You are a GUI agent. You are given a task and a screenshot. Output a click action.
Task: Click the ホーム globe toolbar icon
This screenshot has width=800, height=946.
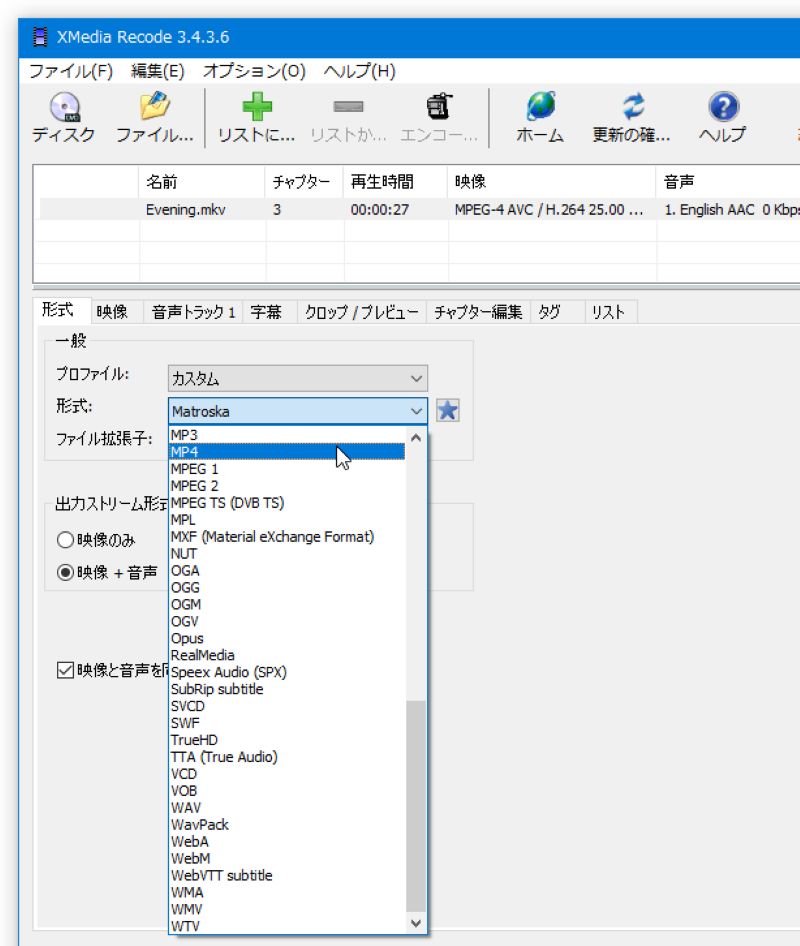[538, 113]
